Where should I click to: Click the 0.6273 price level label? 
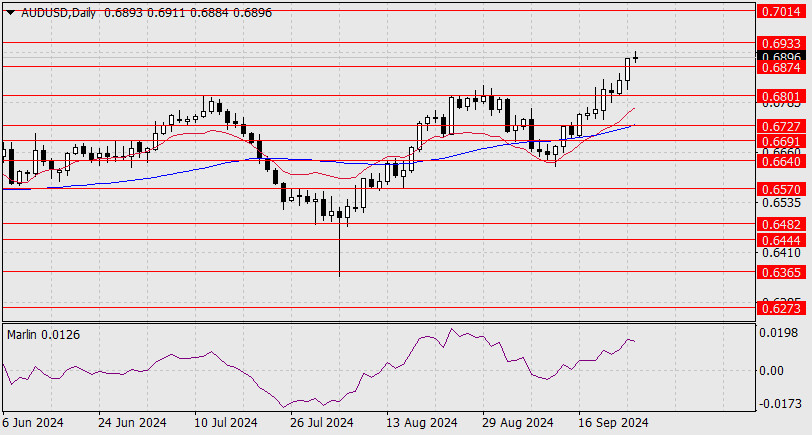click(782, 309)
